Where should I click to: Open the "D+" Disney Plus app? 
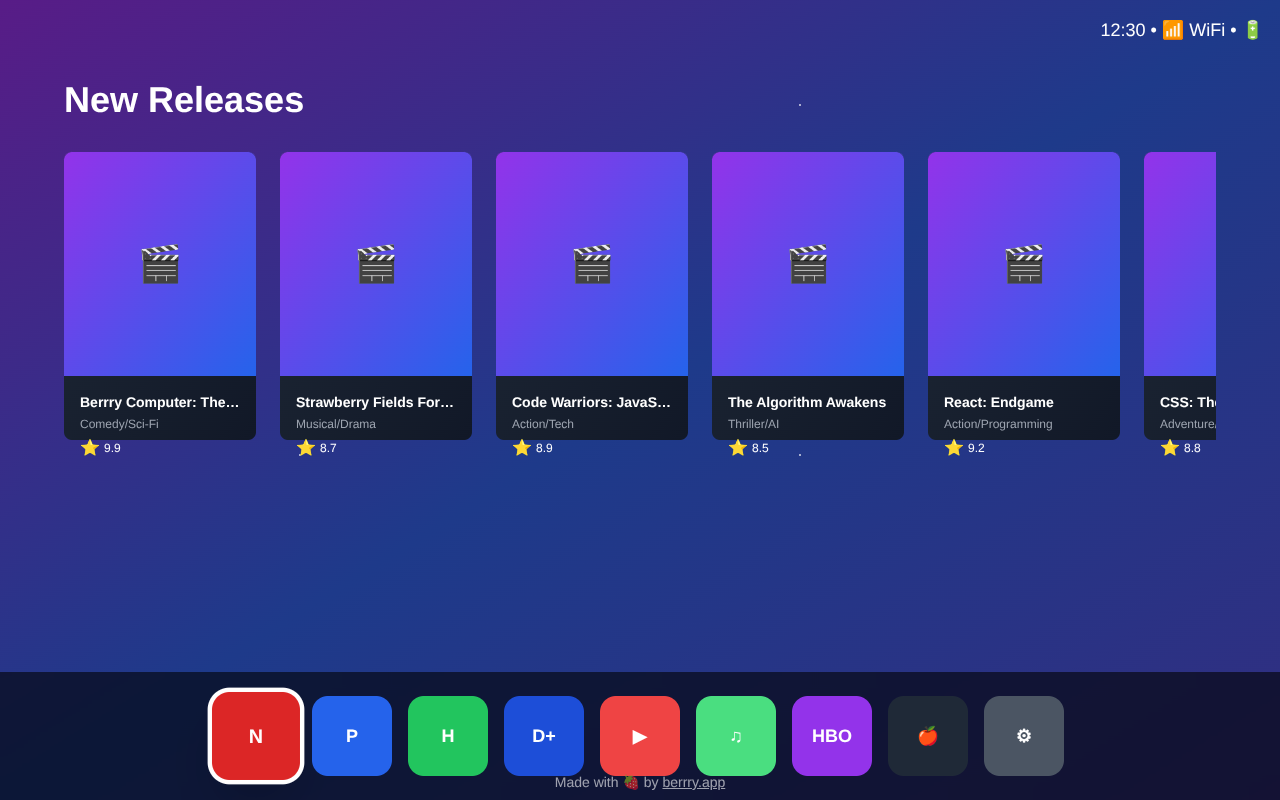543,735
